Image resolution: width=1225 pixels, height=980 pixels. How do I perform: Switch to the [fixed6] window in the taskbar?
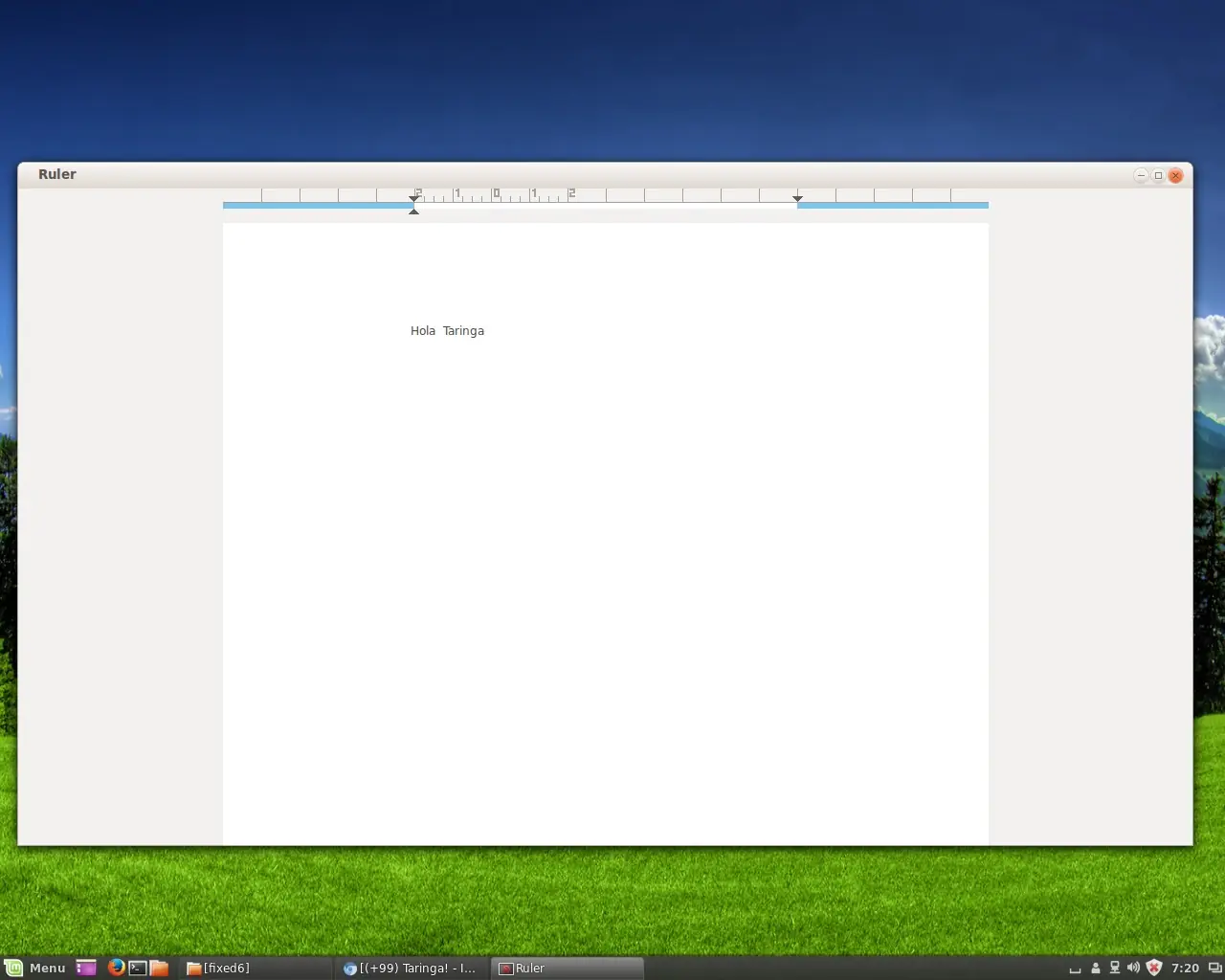point(256,968)
